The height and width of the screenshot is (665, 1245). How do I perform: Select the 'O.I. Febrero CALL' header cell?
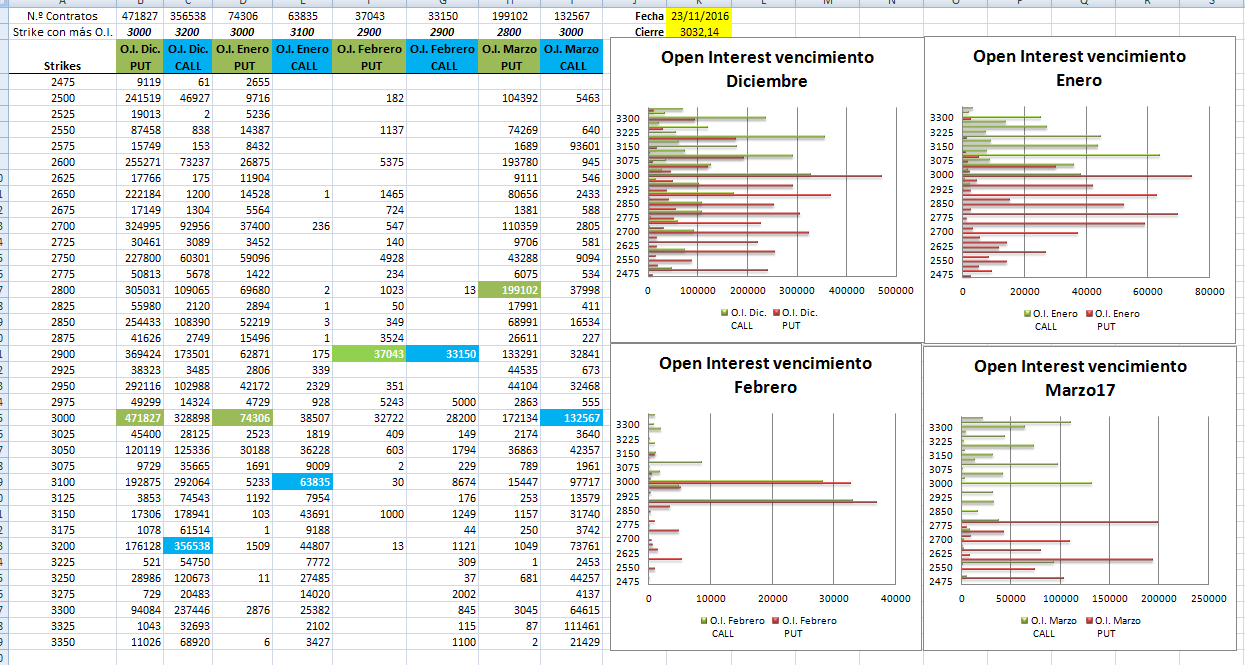click(443, 57)
